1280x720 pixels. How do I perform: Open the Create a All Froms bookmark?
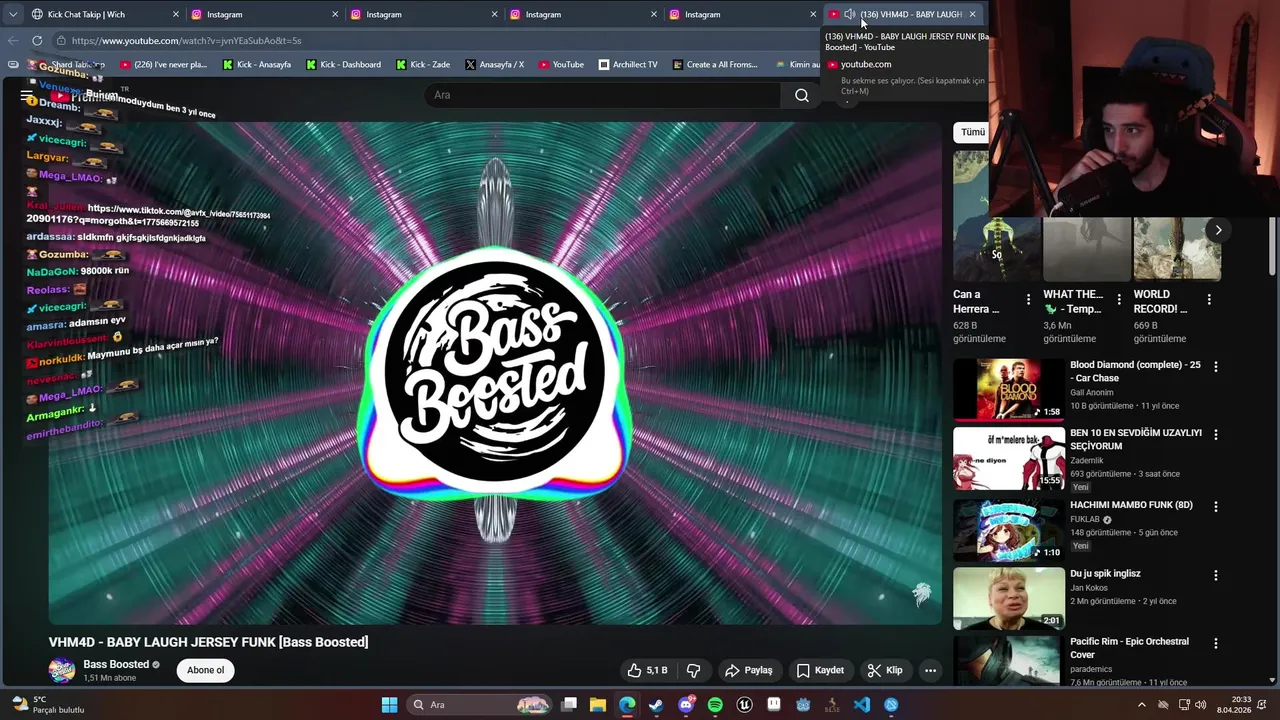click(x=715, y=64)
